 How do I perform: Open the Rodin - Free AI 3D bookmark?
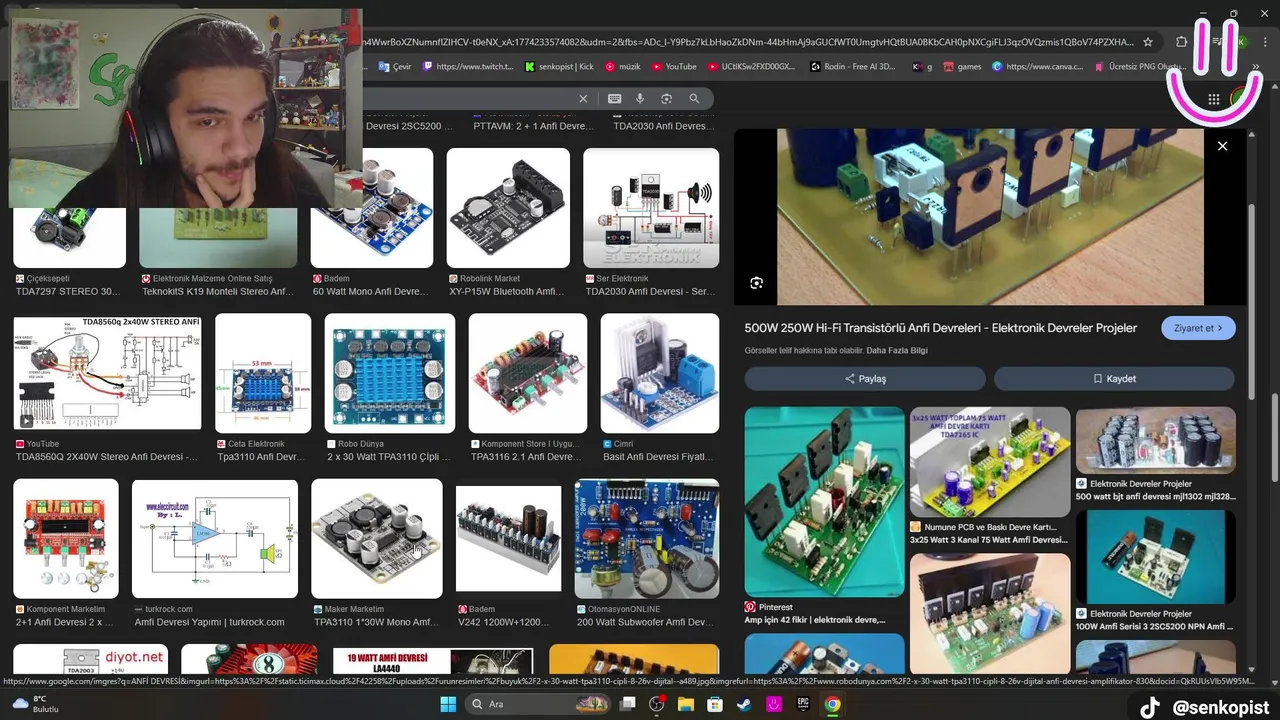(853, 67)
